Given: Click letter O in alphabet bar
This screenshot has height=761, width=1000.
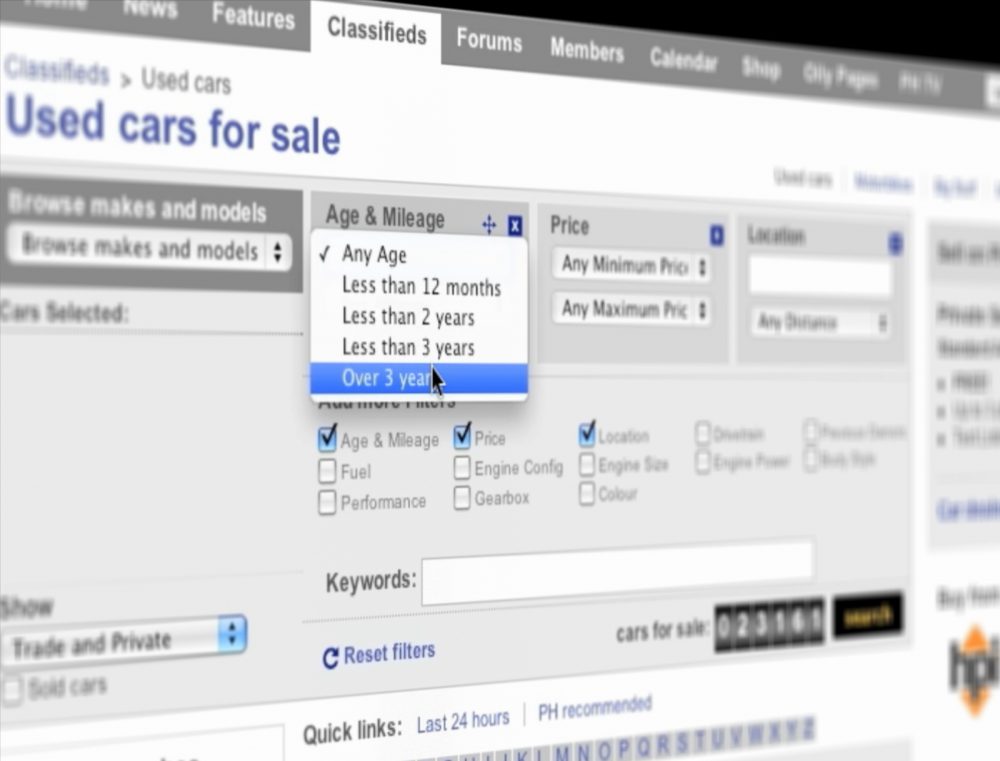Looking at the screenshot, I should coord(604,749).
